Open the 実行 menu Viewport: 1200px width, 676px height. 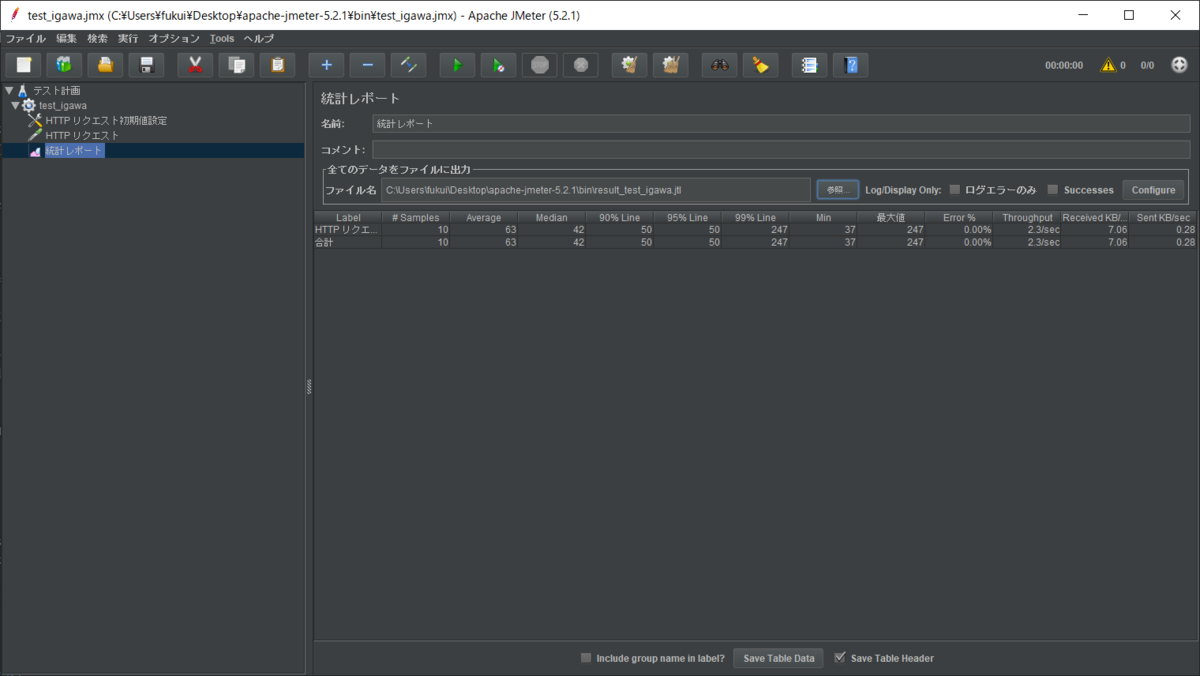[128, 38]
